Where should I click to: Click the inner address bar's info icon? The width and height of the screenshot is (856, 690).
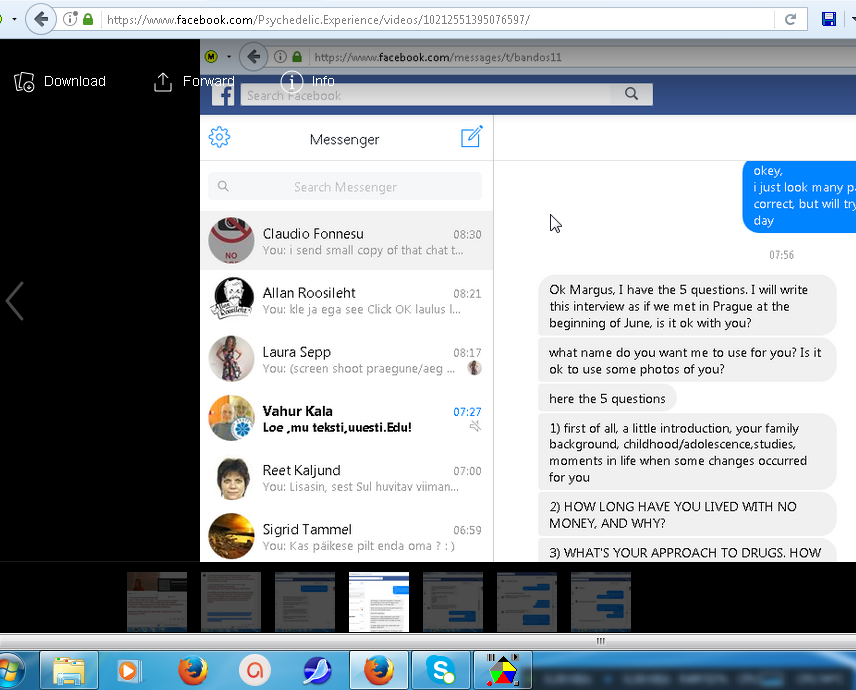280,57
